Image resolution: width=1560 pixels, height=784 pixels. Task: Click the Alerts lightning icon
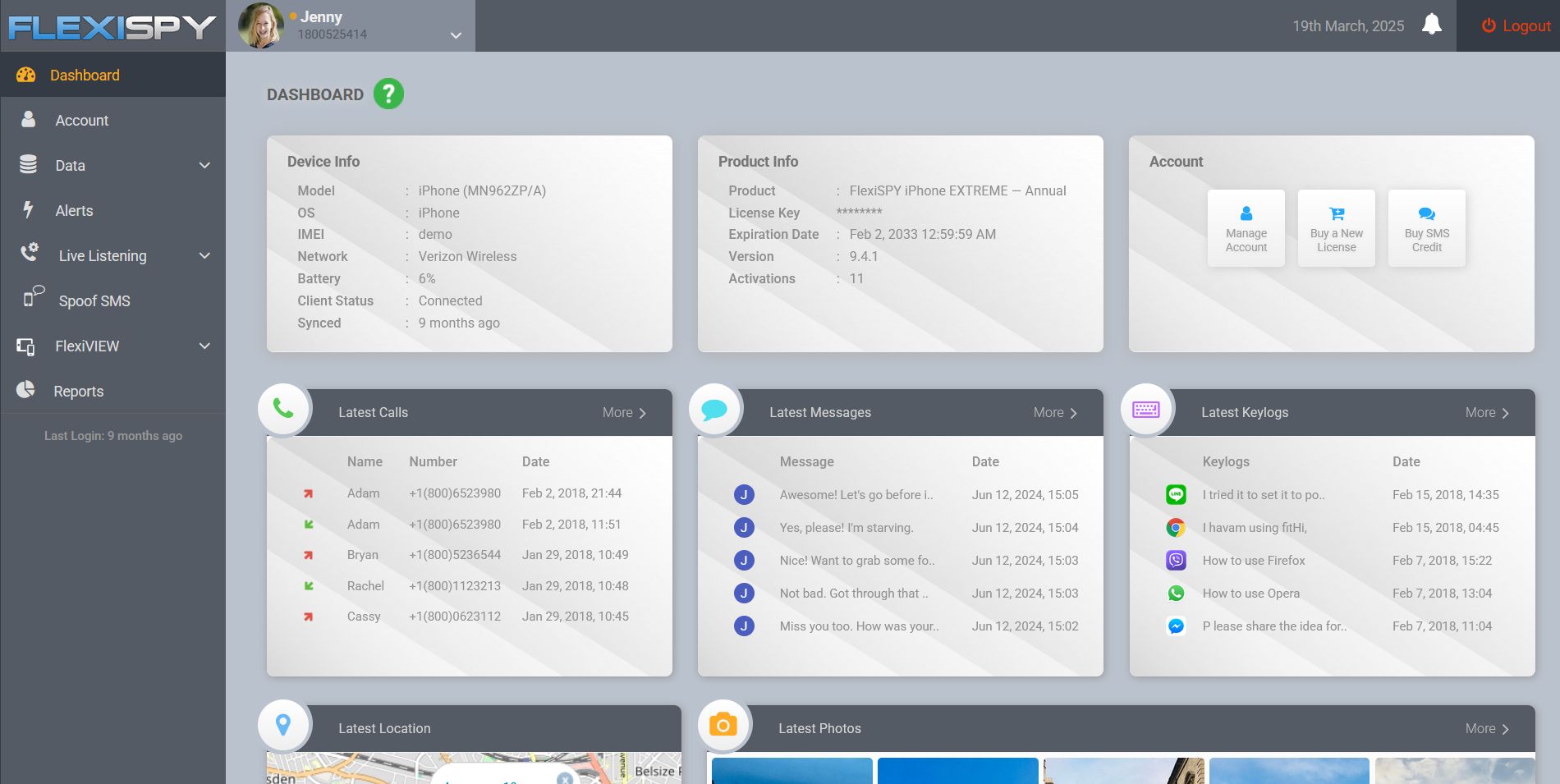point(28,209)
